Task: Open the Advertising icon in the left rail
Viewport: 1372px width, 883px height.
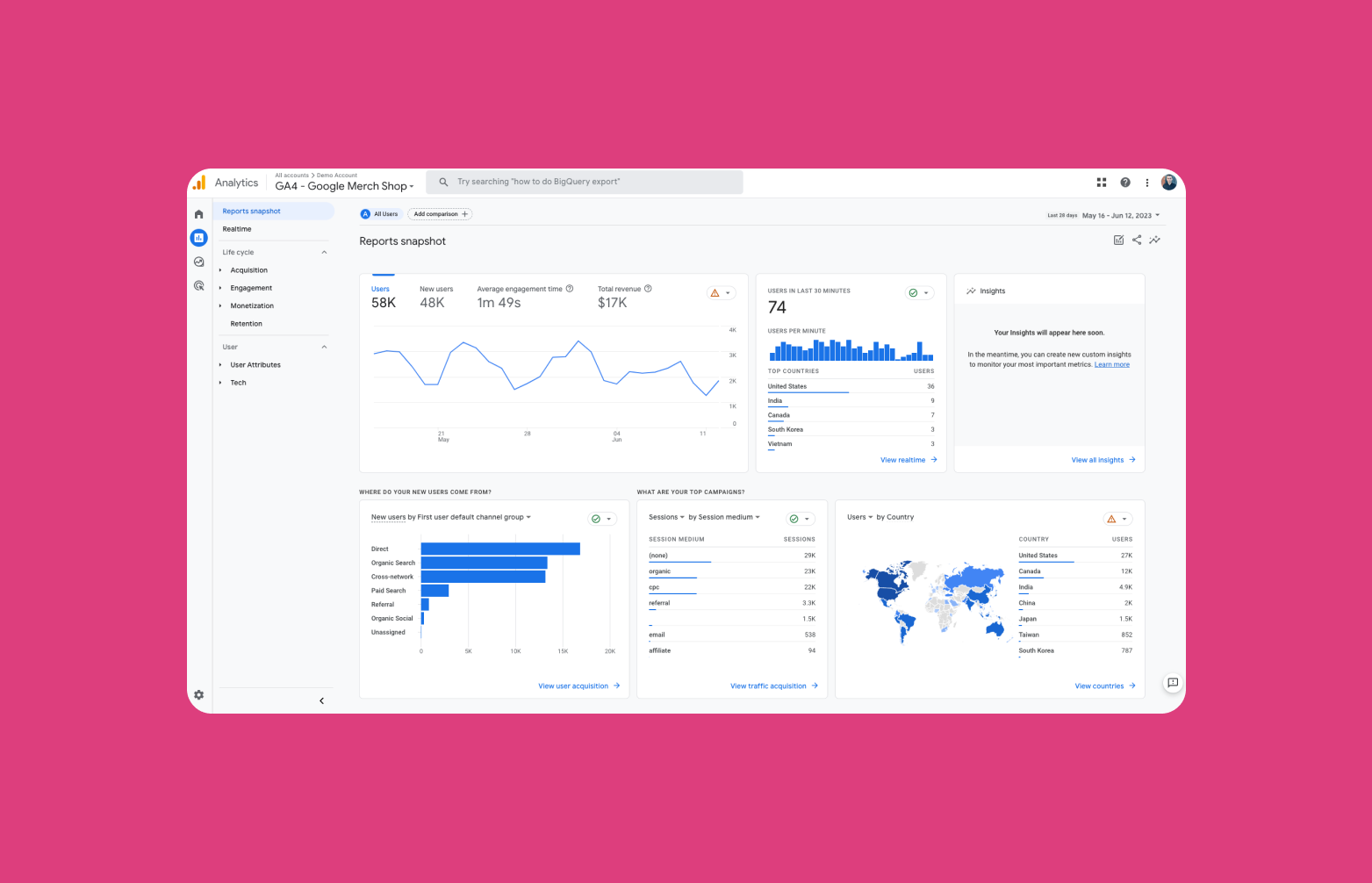Action: 198,285
